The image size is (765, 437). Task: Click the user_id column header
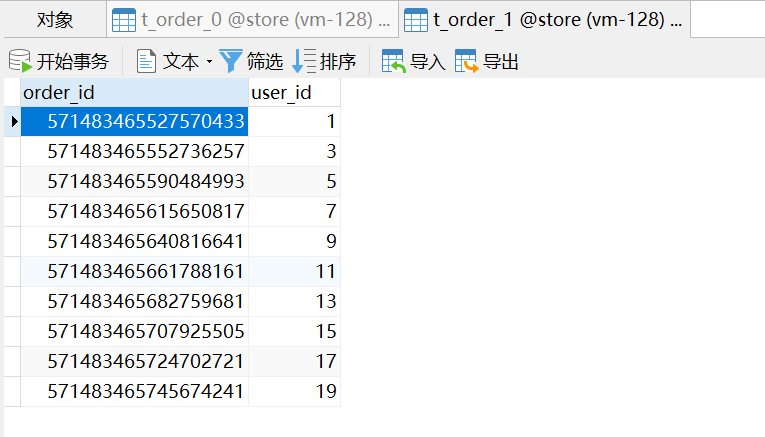click(x=294, y=93)
